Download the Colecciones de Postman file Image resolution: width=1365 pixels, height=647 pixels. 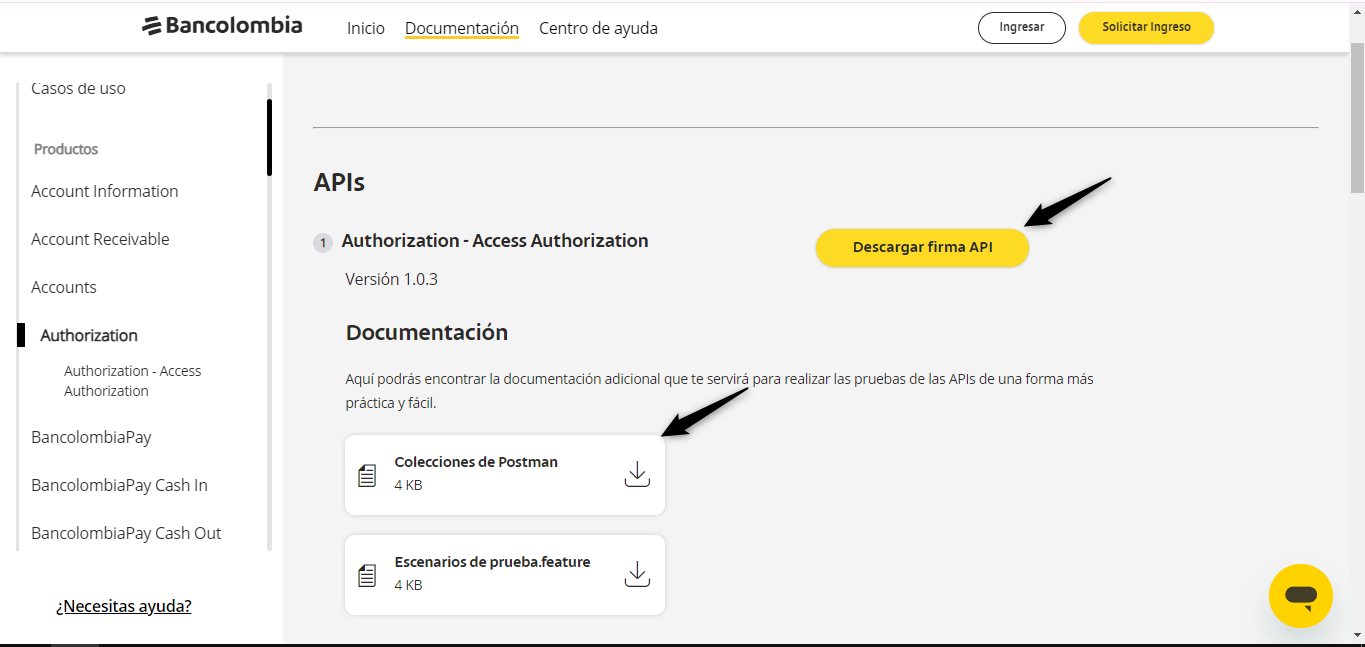click(637, 473)
